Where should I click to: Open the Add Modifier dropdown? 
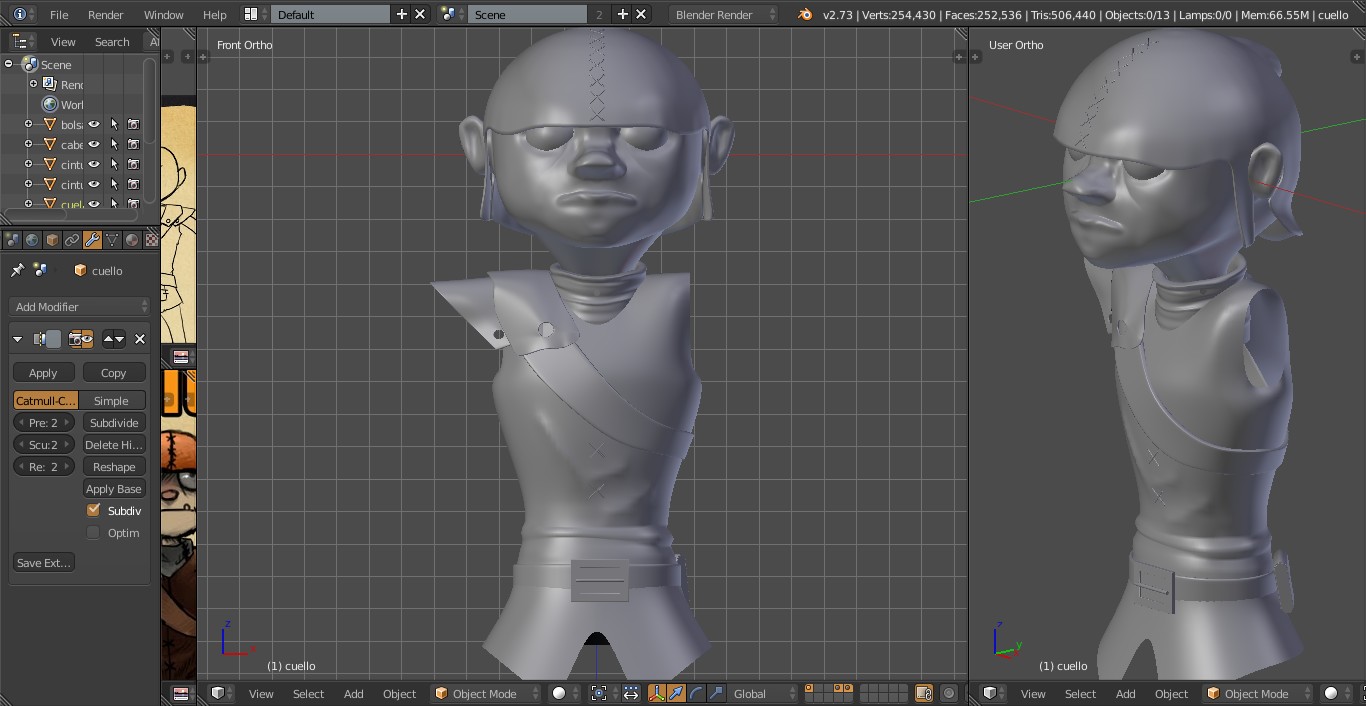pyautogui.click(x=80, y=306)
